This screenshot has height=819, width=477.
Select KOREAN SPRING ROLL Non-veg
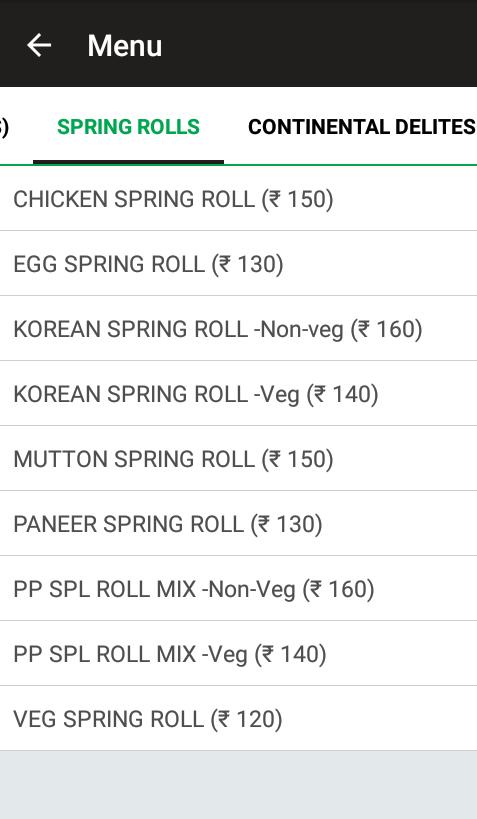pyautogui.click(x=238, y=329)
